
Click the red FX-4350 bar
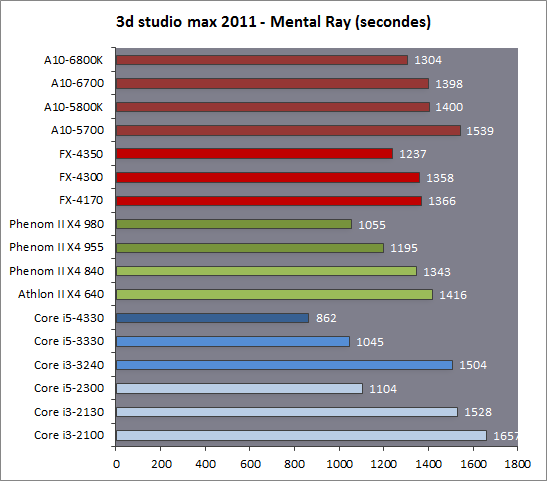point(254,154)
